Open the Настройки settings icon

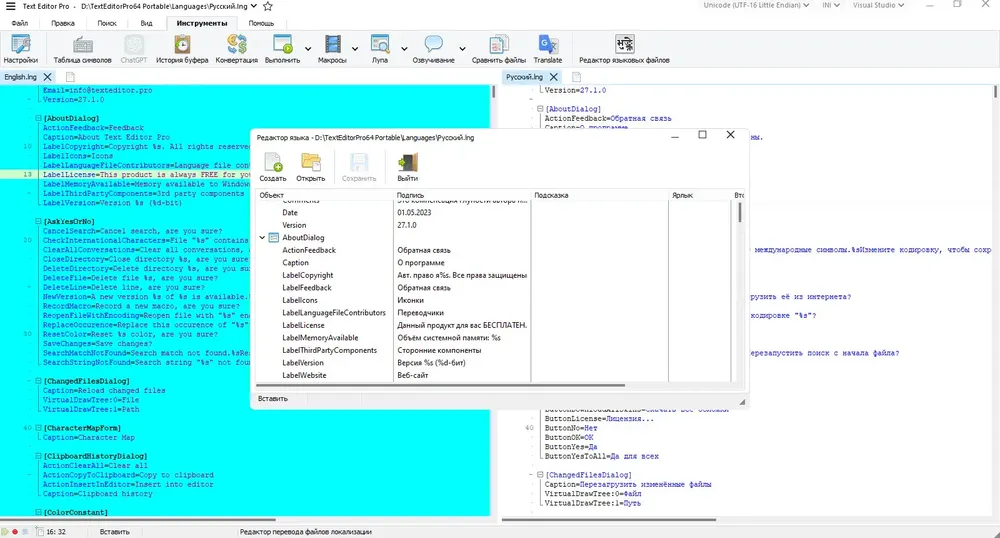click(20, 49)
